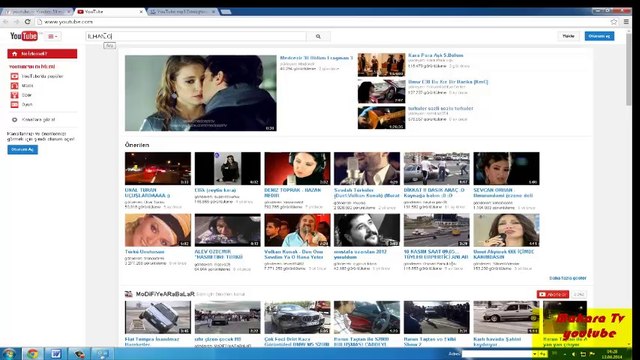Switch to the first browser tab
Viewport: 640px width, 360px height.
pyautogui.click(x=37, y=12)
